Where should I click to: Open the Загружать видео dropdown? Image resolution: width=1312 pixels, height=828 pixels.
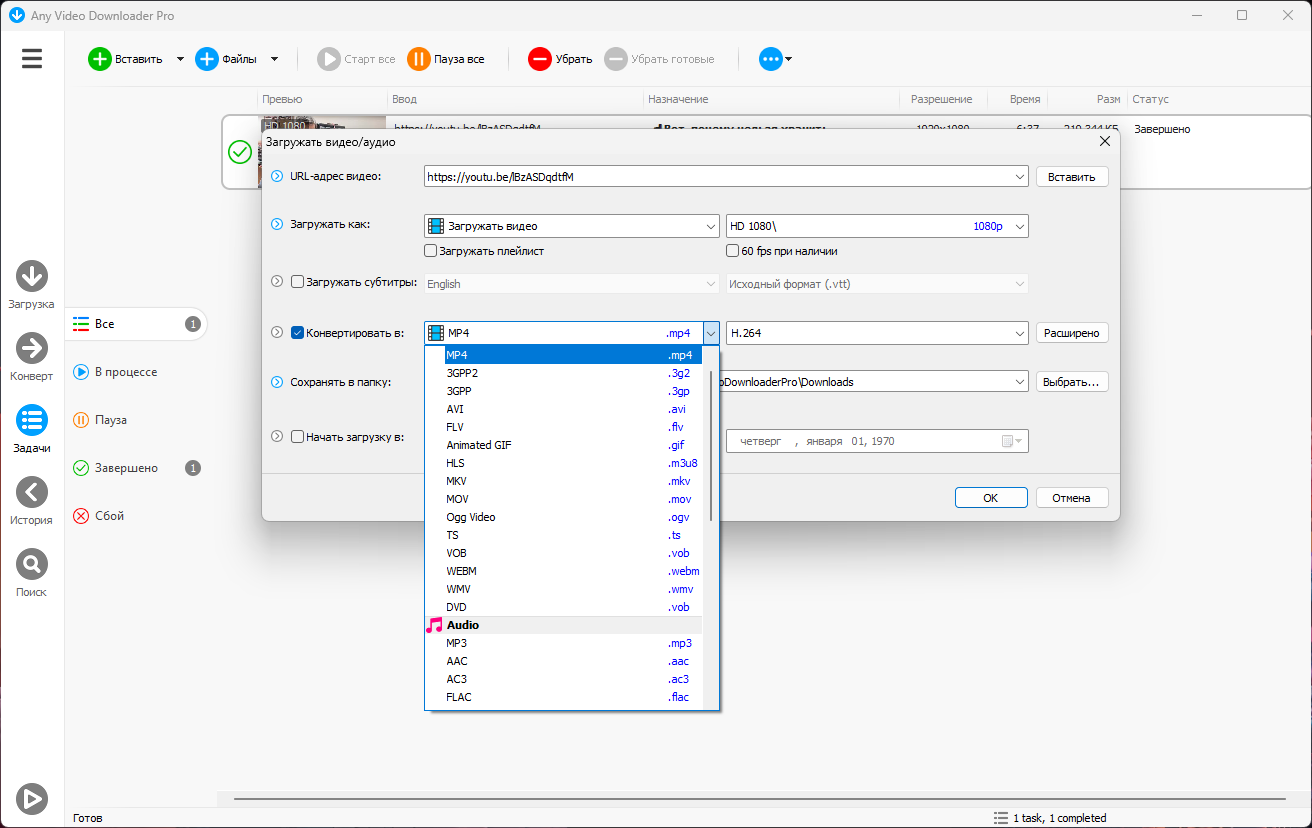pos(710,226)
